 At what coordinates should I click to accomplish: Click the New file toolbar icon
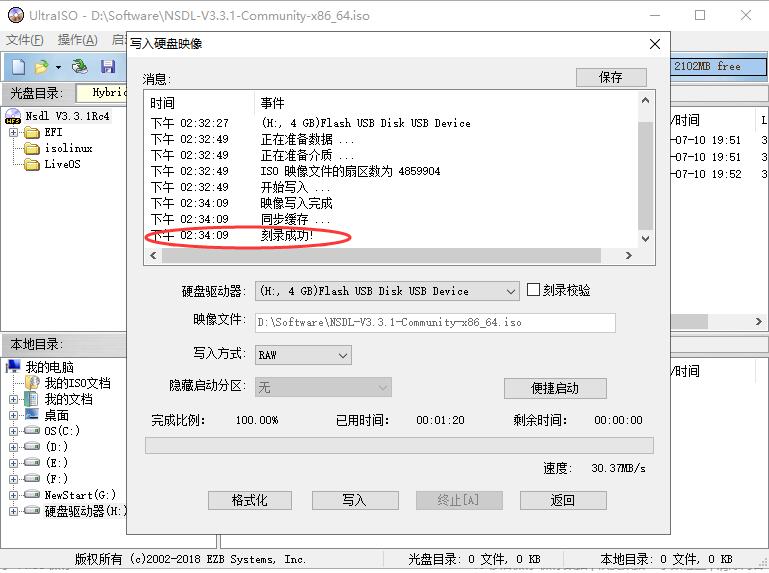pyautogui.click(x=18, y=67)
